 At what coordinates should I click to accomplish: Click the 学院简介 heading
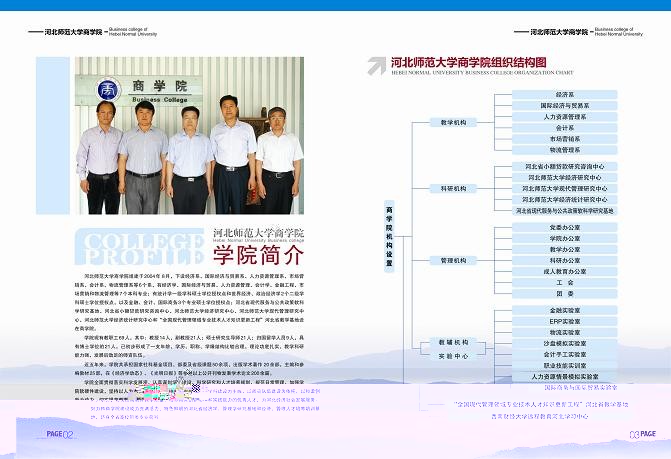point(258,255)
